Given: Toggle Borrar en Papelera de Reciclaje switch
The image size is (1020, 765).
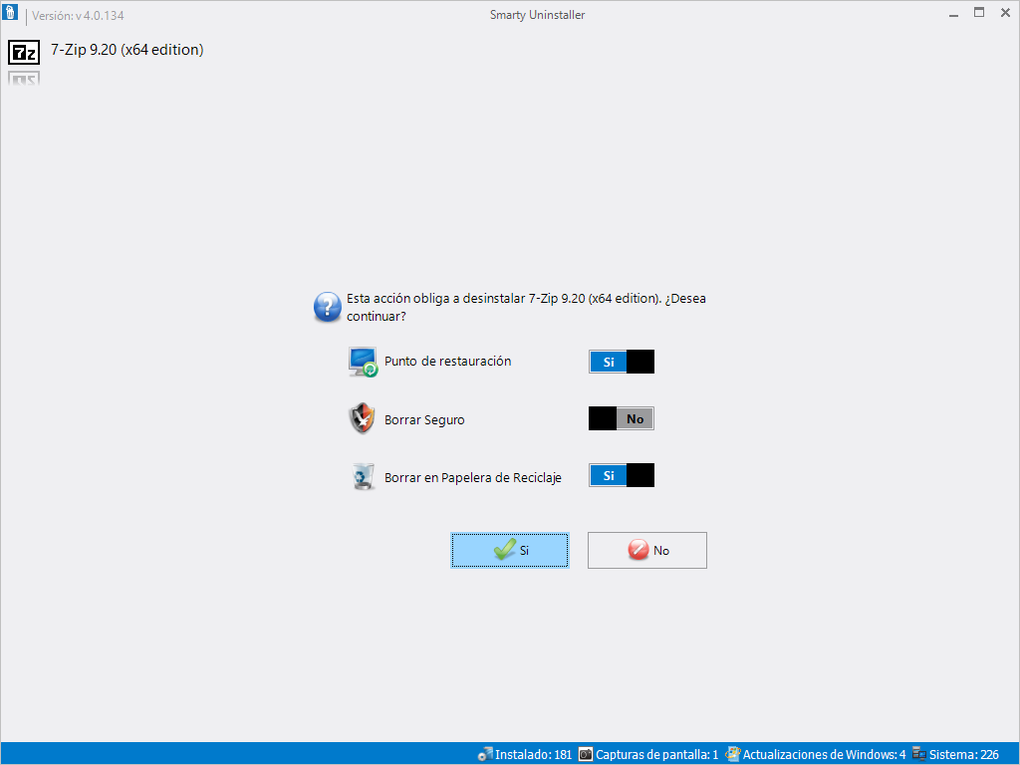Looking at the screenshot, I should (x=621, y=476).
